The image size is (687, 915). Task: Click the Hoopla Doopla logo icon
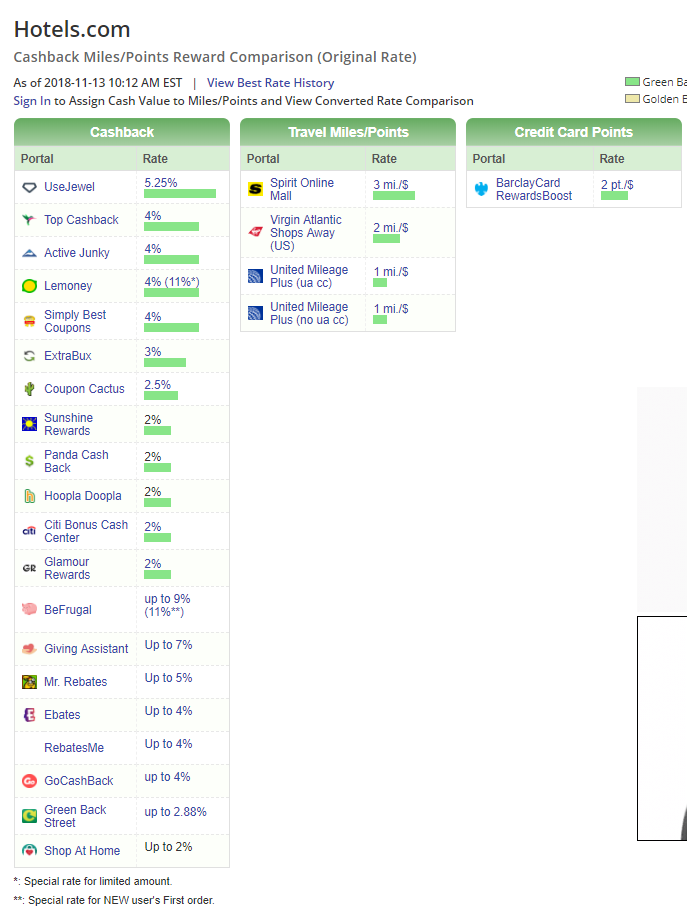[x=29, y=496]
